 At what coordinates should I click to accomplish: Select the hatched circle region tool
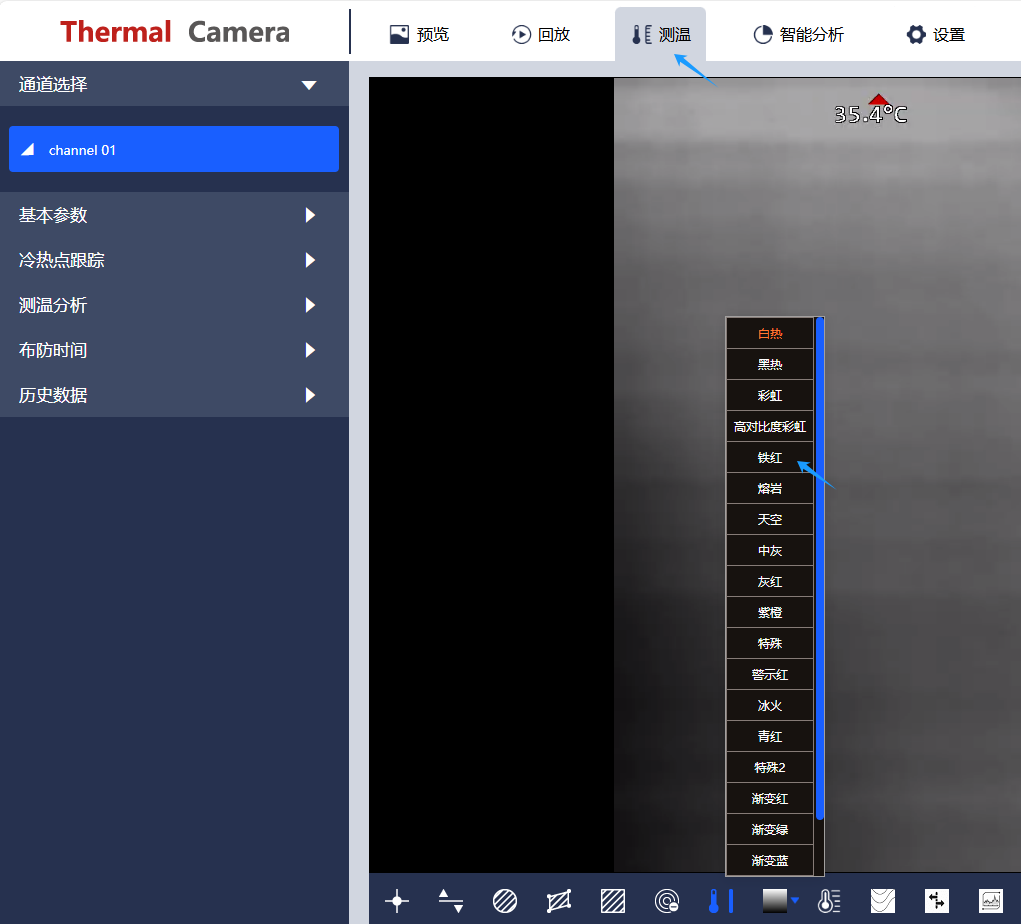click(505, 901)
